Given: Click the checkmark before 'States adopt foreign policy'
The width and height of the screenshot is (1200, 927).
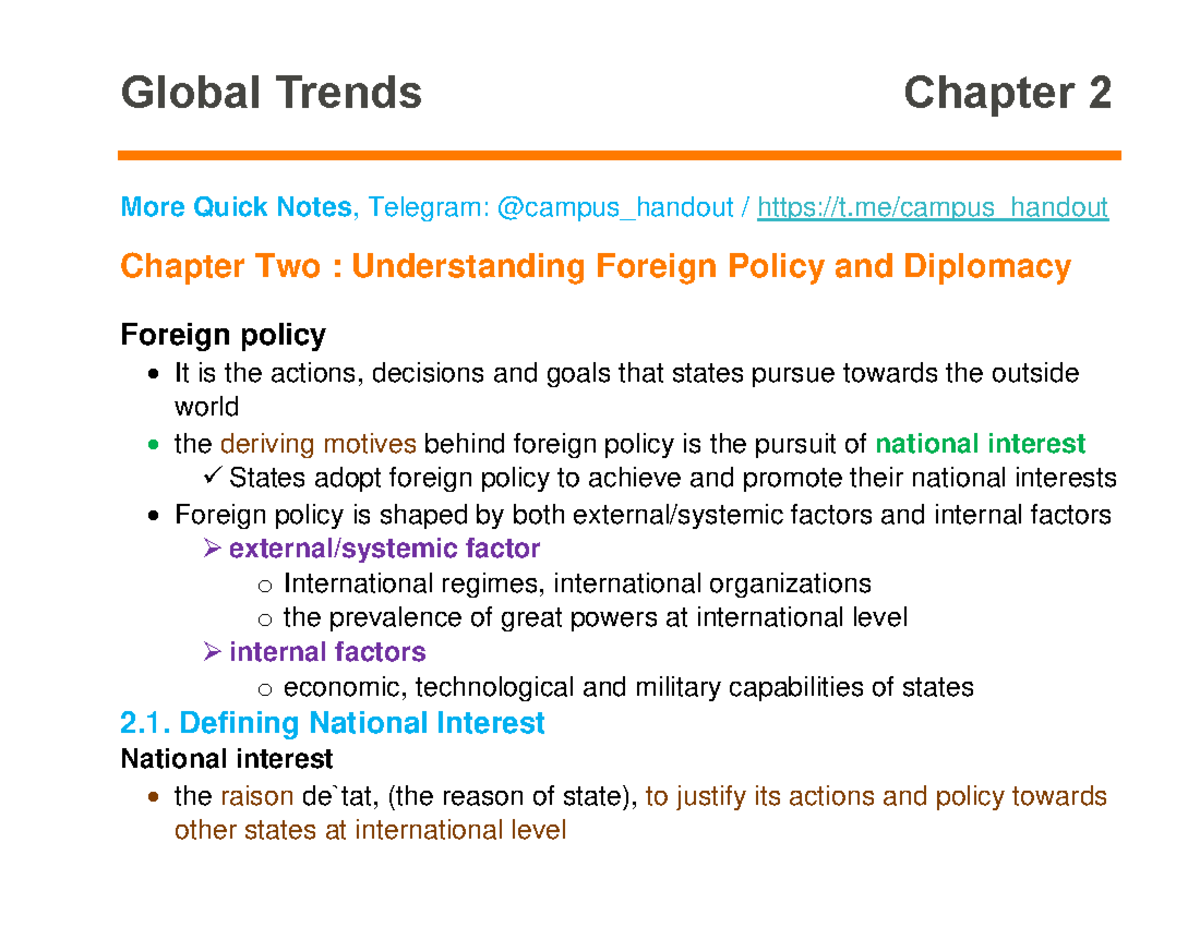Looking at the screenshot, I should point(210,478).
